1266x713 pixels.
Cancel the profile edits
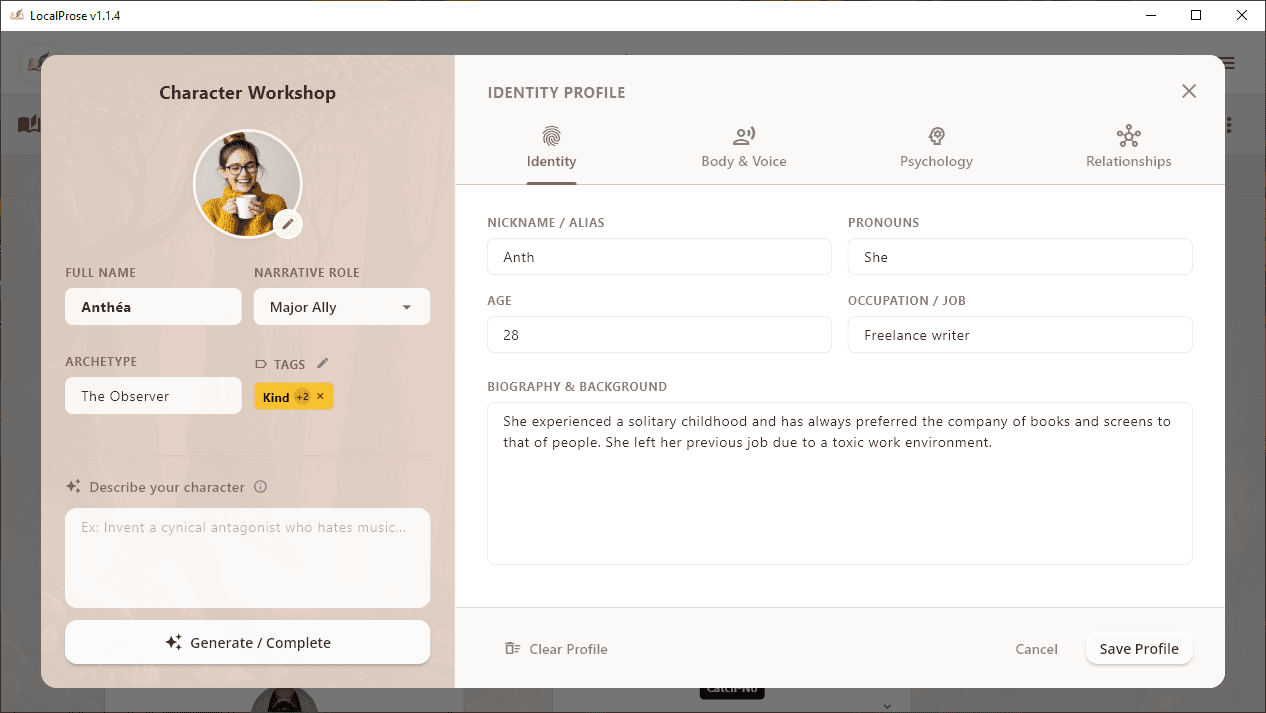(1036, 648)
